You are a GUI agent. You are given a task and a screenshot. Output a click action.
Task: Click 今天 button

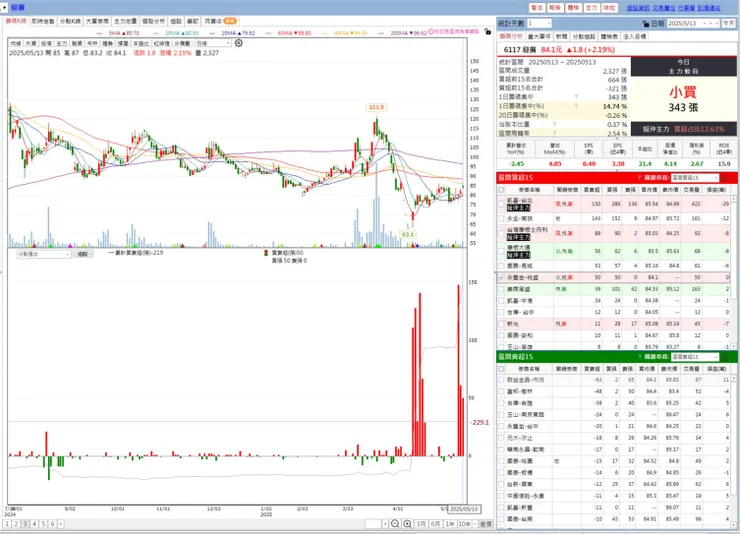(x=729, y=23)
